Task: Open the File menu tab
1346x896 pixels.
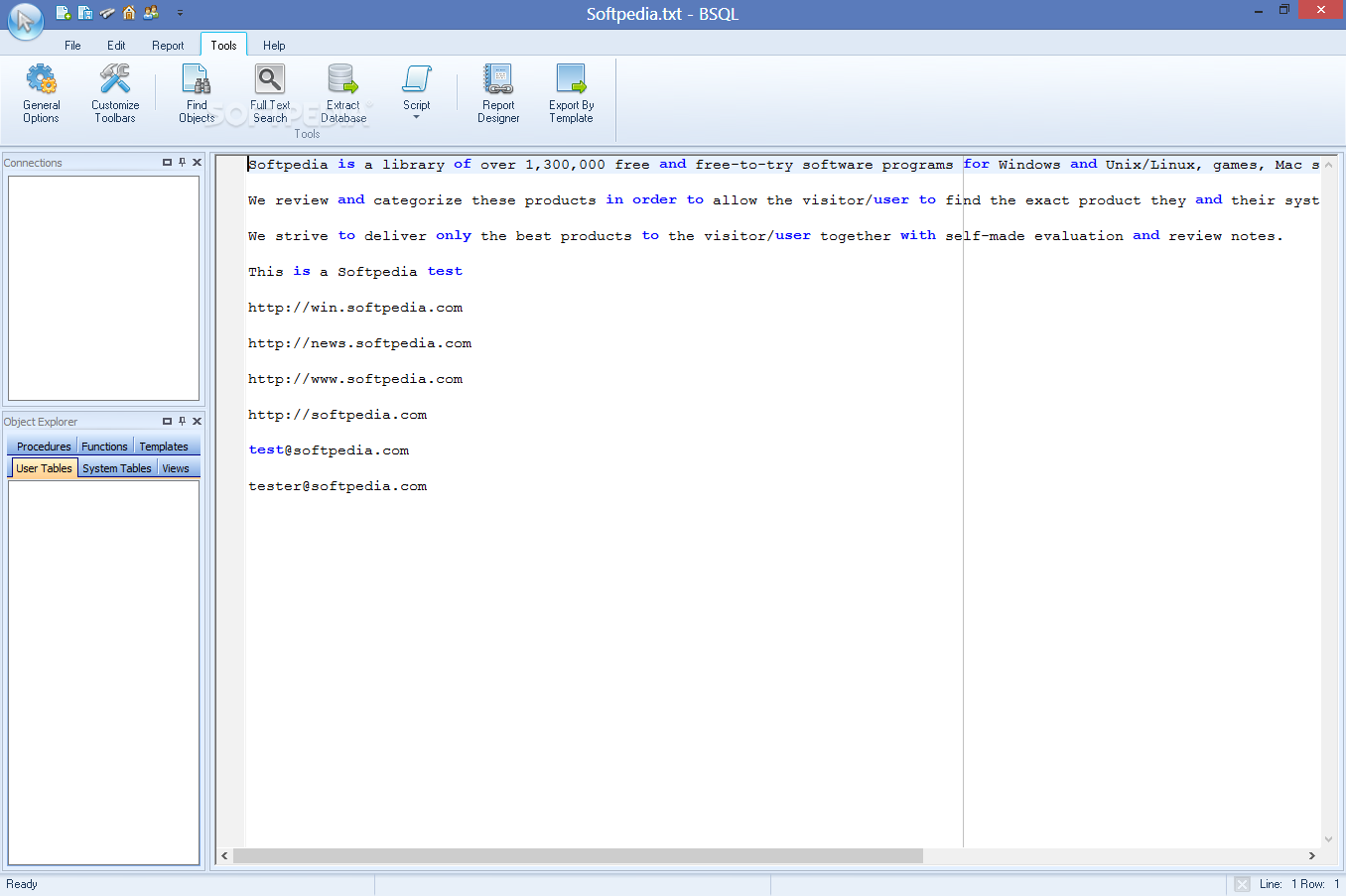Action: (72, 46)
